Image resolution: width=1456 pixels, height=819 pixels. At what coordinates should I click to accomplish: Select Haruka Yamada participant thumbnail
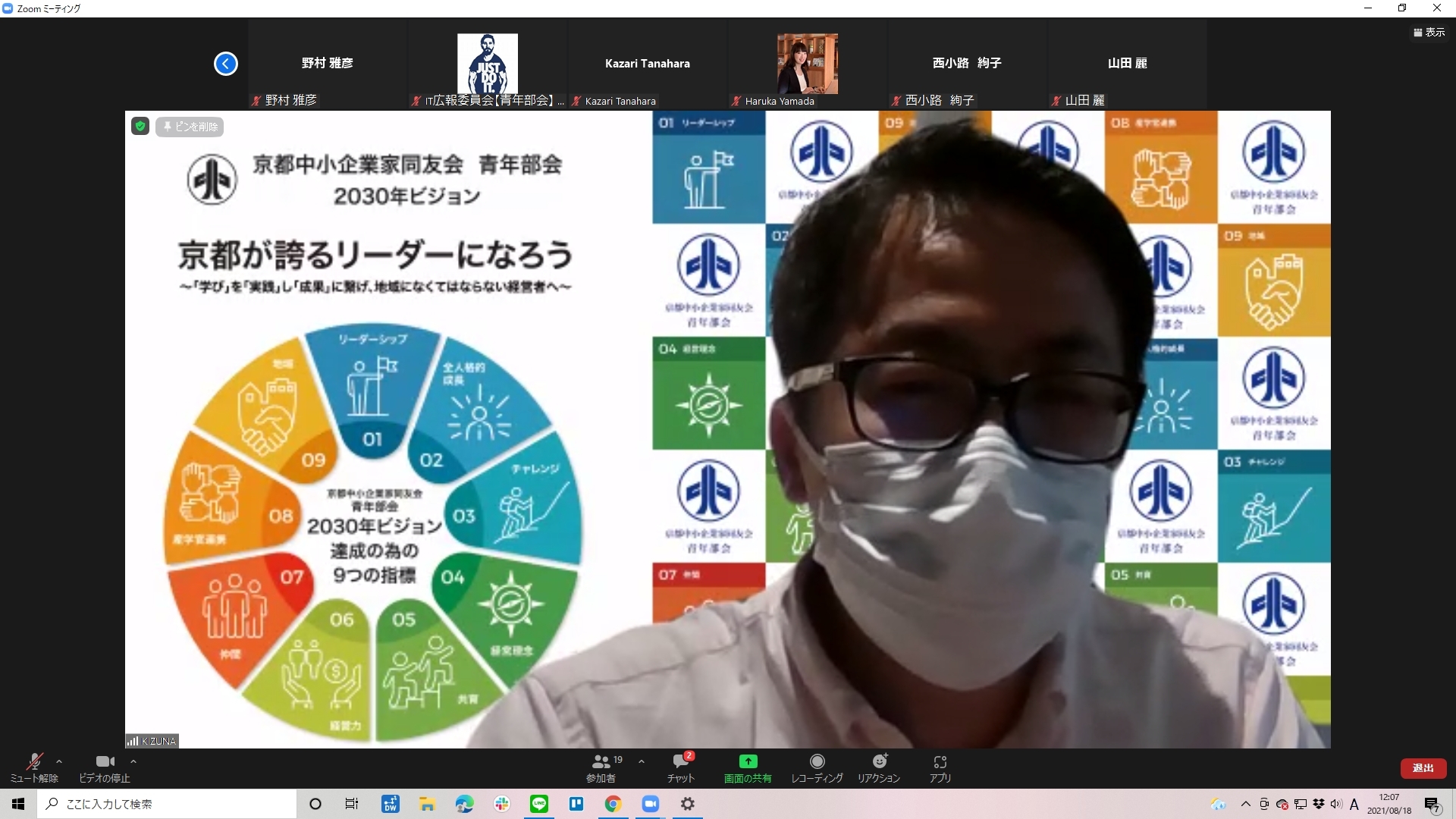(x=808, y=64)
